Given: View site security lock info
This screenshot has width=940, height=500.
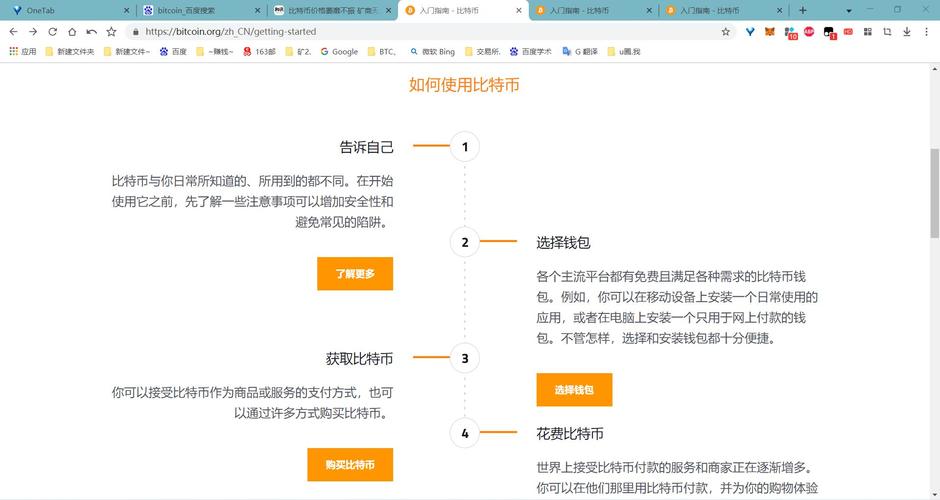Looking at the screenshot, I should click(135, 32).
